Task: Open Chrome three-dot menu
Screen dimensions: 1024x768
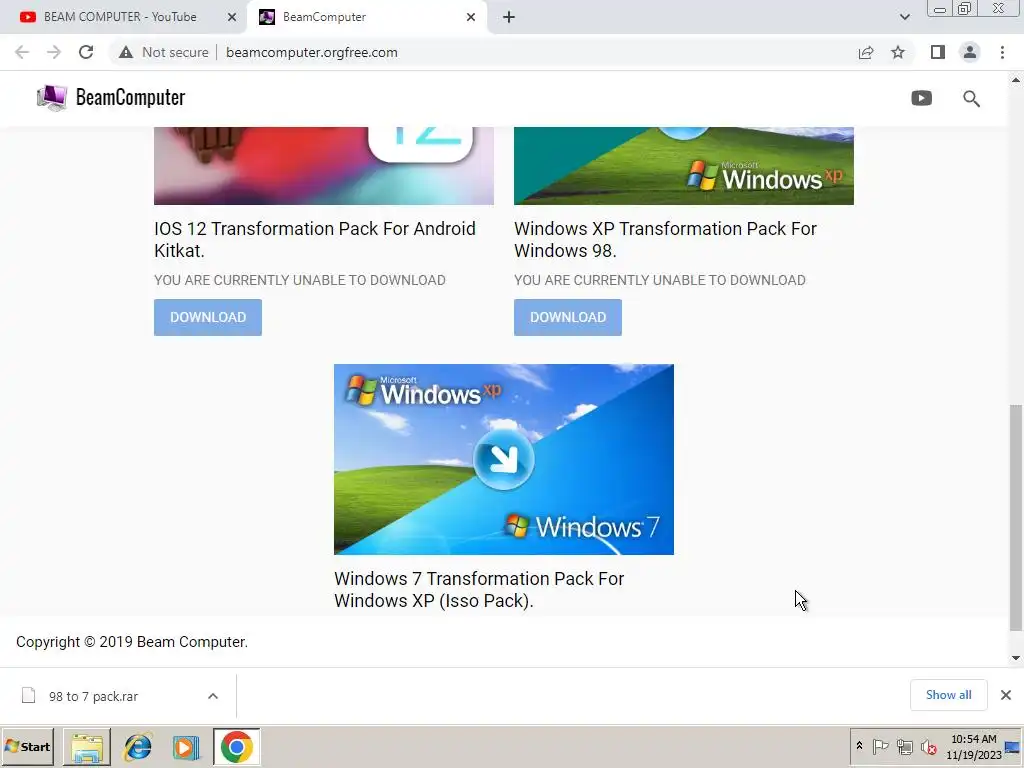Action: point(1002,52)
